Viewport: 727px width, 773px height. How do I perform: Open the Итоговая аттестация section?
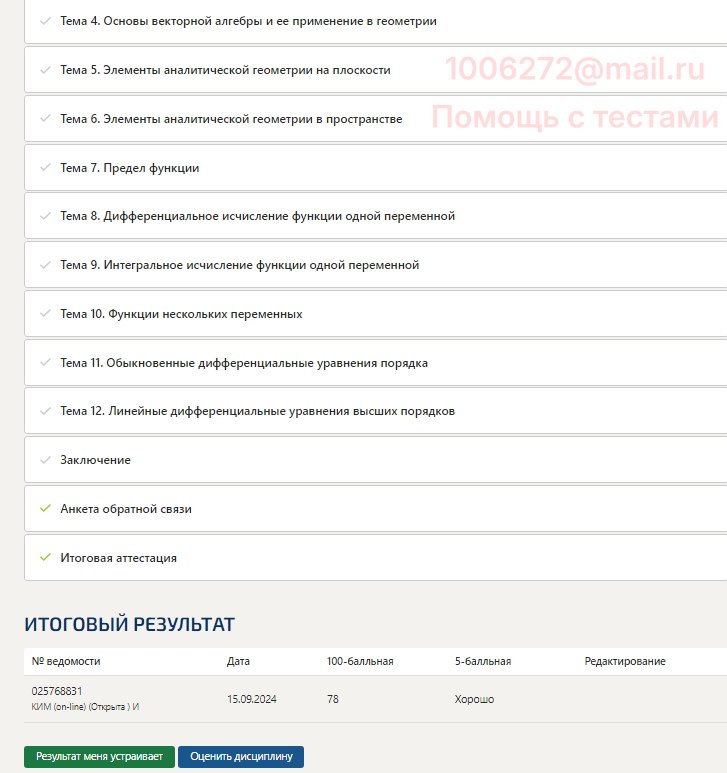118,558
